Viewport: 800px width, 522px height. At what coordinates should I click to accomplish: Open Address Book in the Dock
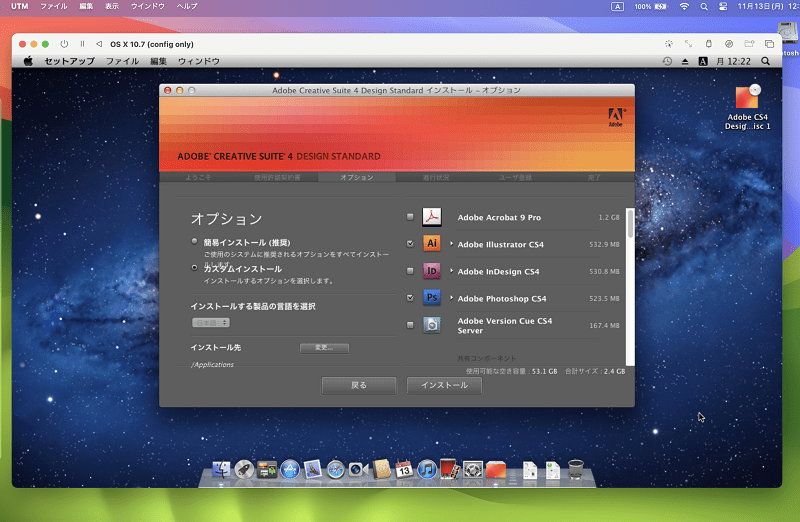pyautogui.click(x=381, y=469)
